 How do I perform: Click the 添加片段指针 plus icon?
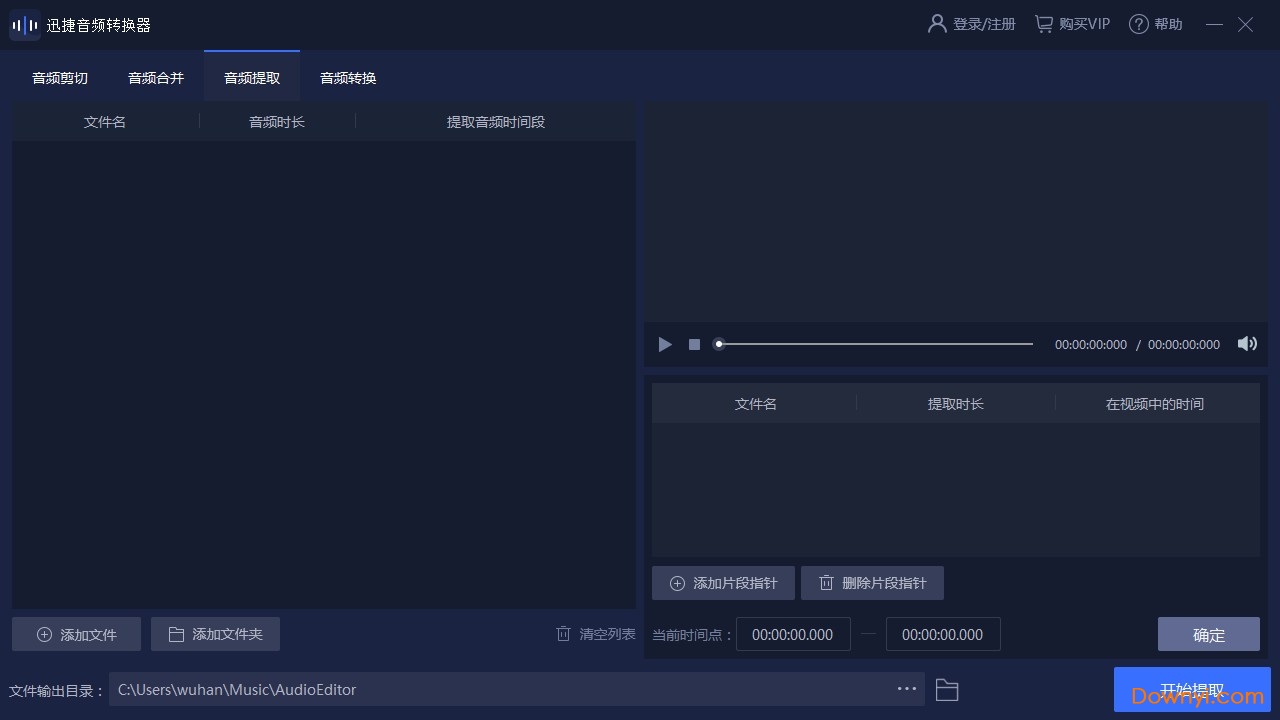[x=677, y=583]
